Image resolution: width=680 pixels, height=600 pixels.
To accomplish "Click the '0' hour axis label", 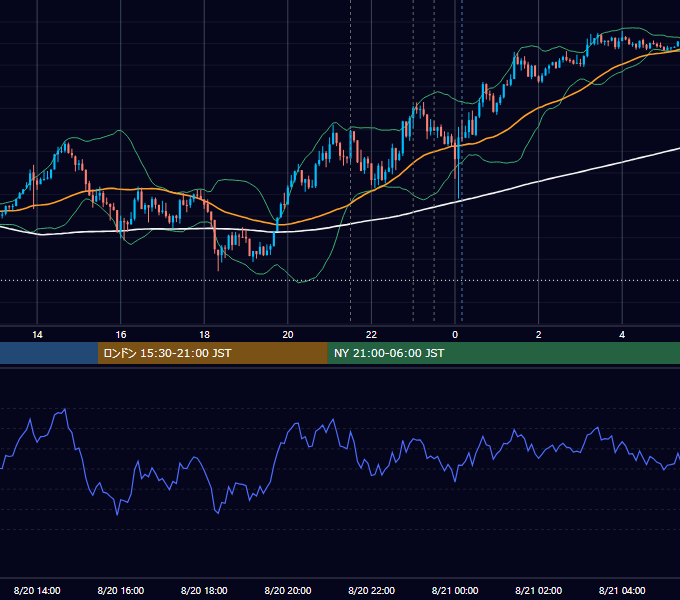I will [x=455, y=335].
